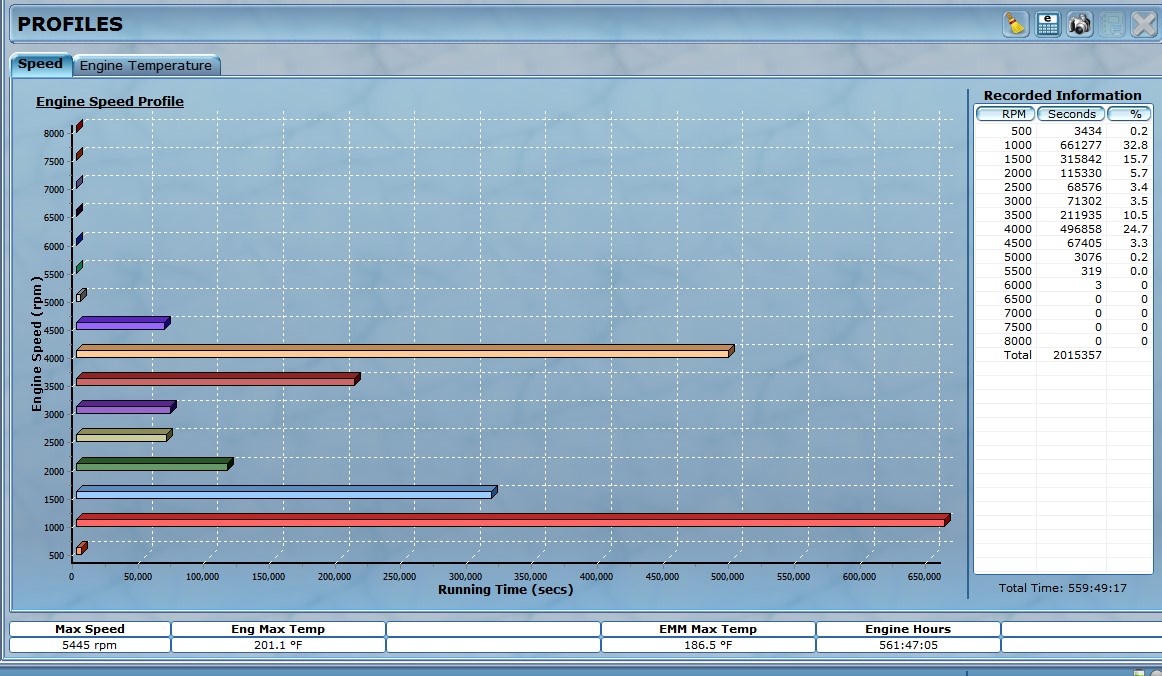Click the green 2000 rpm bar
Image resolution: width=1162 pixels, height=676 pixels.
tap(154, 463)
